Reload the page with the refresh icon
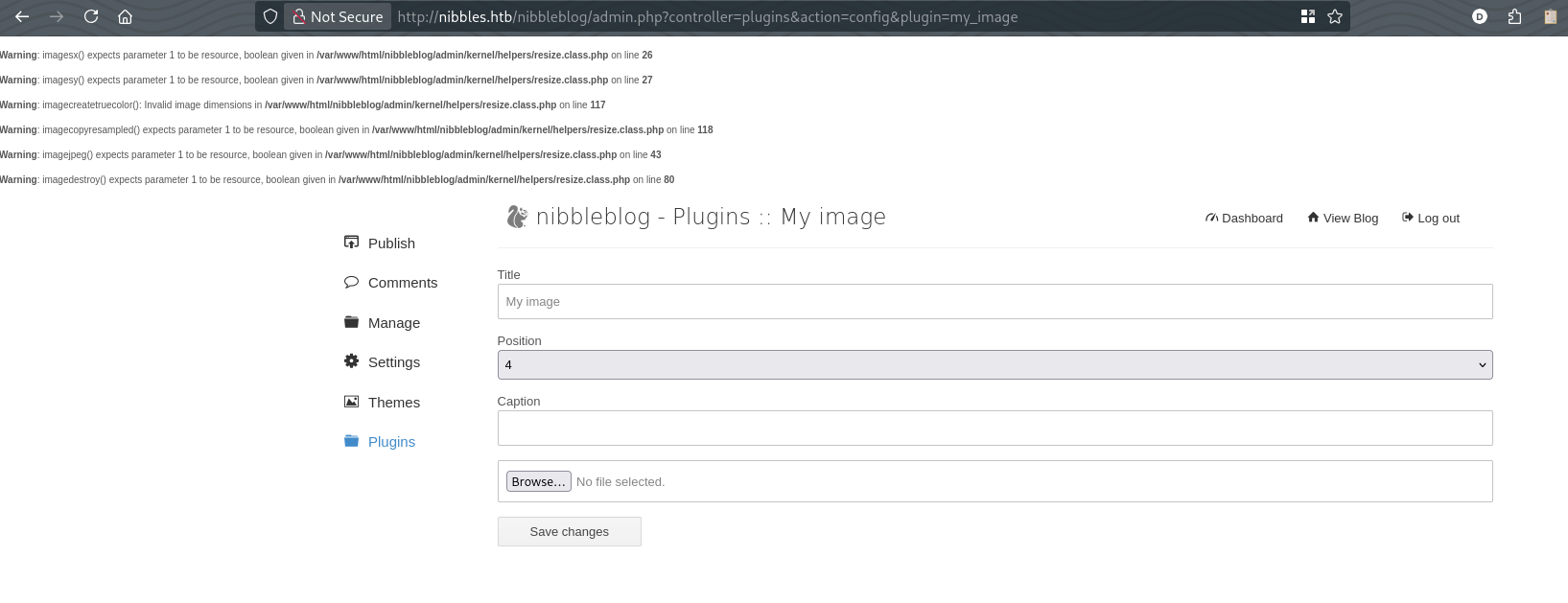1568x603 pixels. 91,16
